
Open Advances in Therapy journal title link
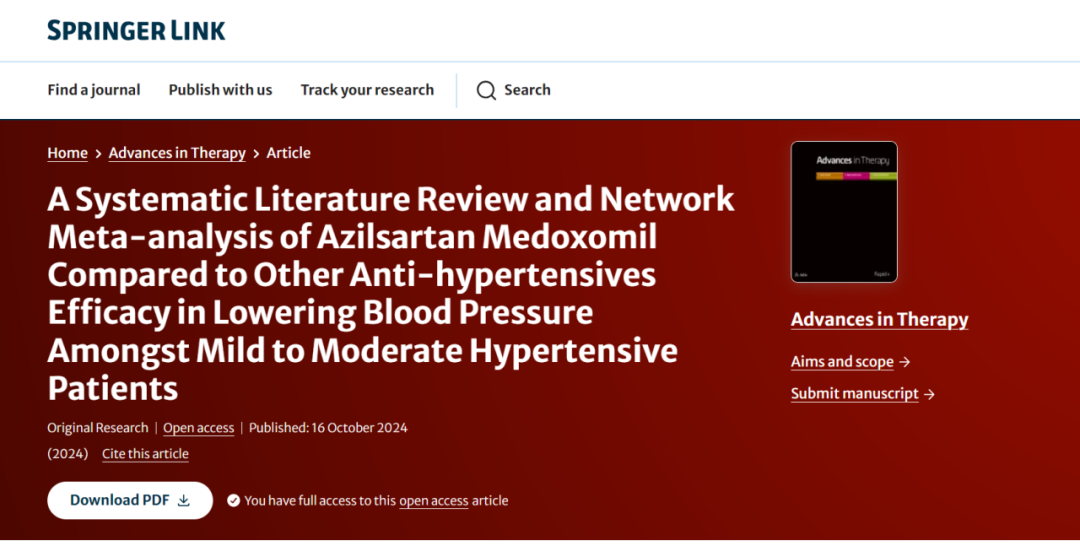click(879, 320)
